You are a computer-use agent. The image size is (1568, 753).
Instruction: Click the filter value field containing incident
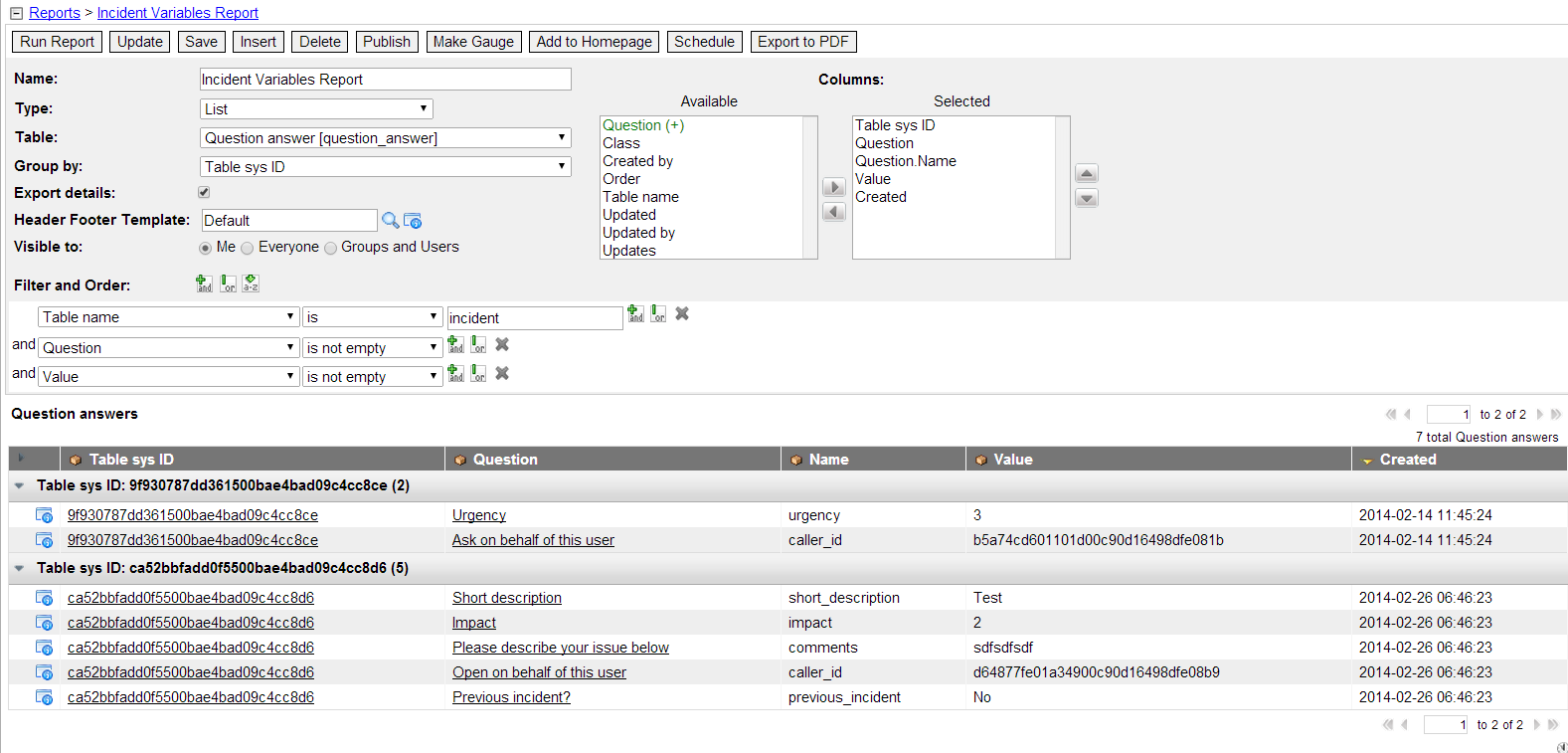pos(535,318)
